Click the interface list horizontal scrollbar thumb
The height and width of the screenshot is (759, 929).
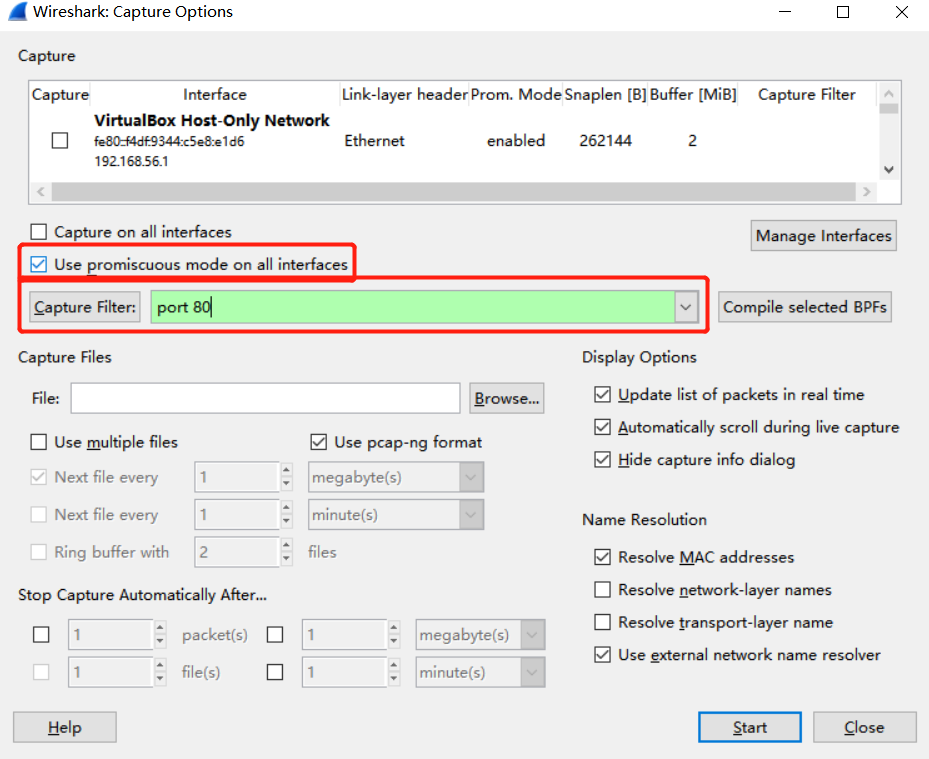pyautogui.click(x=453, y=191)
